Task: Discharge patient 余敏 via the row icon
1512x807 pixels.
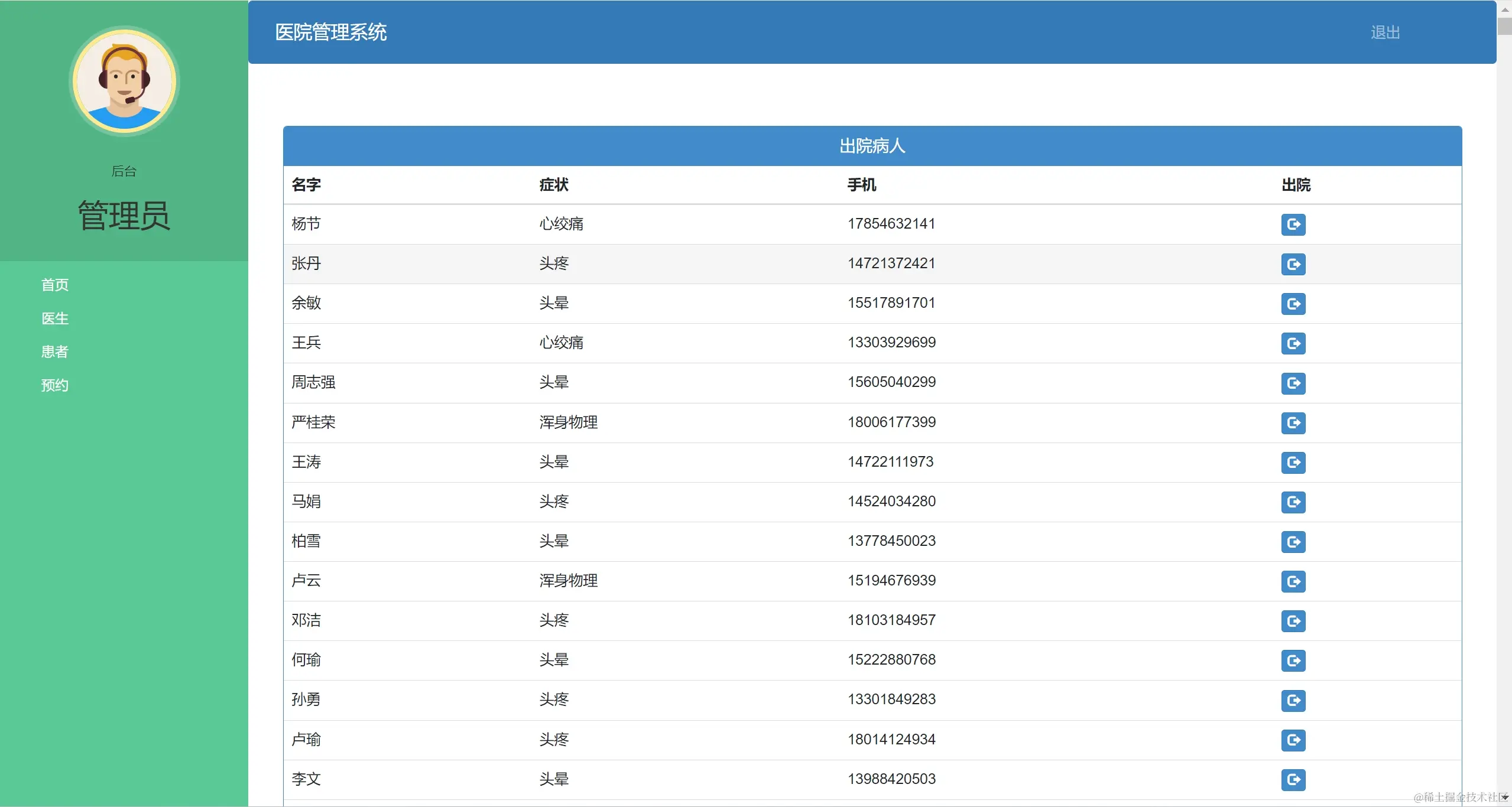Action: coord(1293,304)
